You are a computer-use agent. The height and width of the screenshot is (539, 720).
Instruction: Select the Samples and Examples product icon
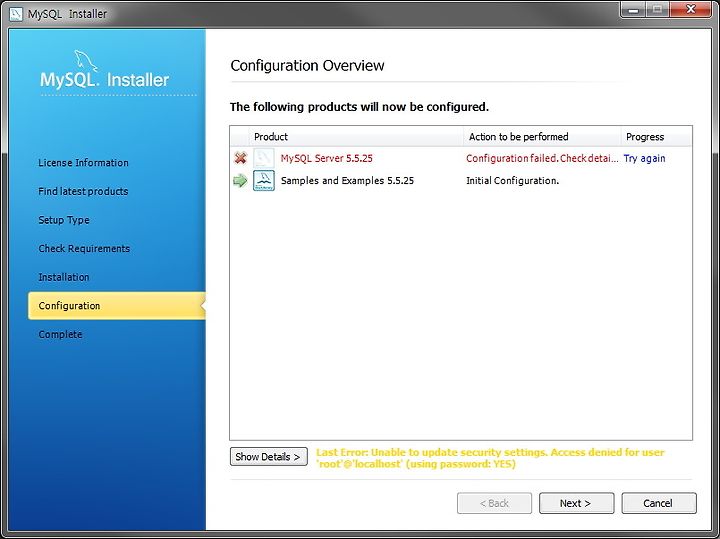[264, 180]
